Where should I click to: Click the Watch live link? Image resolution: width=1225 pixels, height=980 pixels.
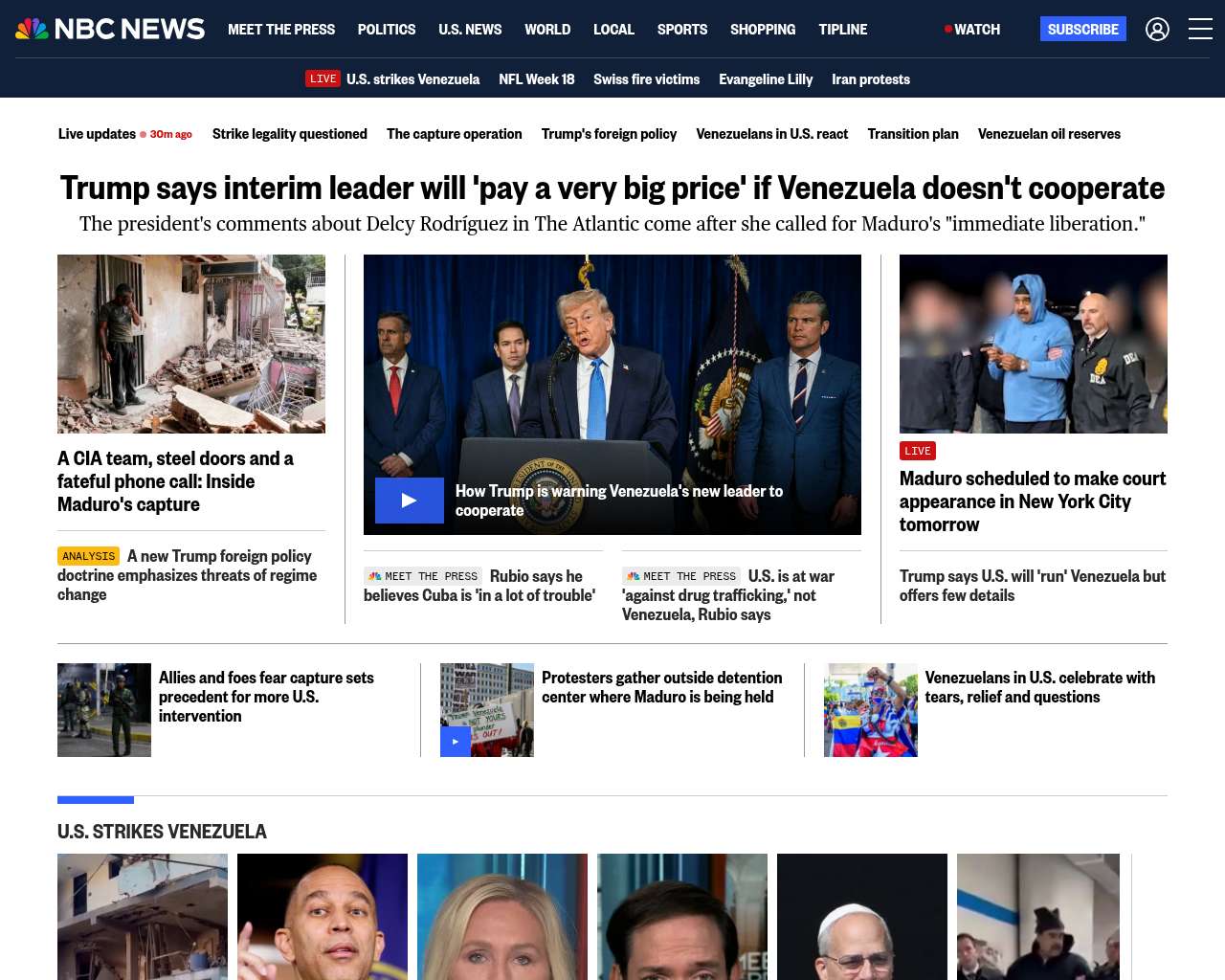[x=972, y=30]
